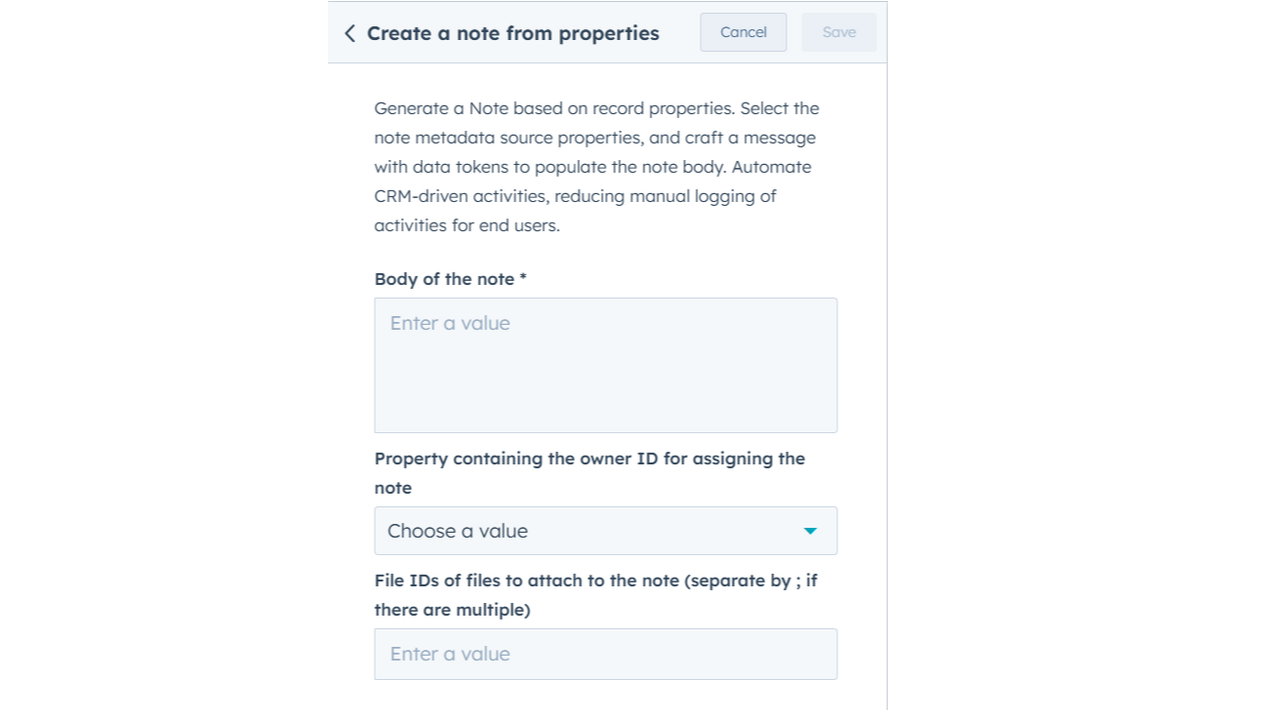
Task: Focus the Body of the note textarea
Action: tap(605, 365)
